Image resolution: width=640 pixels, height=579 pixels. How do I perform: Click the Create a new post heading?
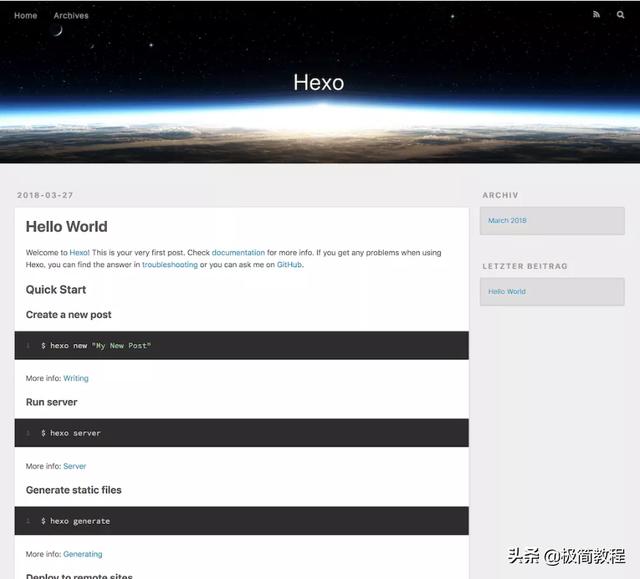[x=69, y=315]
